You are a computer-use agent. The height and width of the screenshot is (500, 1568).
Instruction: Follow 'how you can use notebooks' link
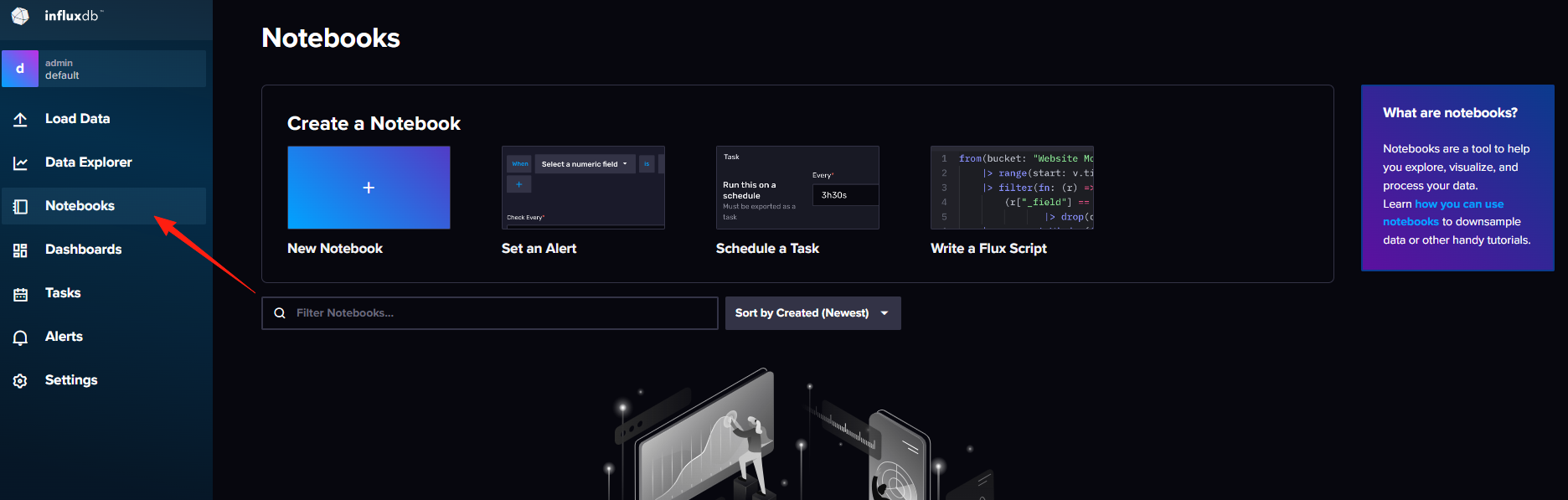1443,213
